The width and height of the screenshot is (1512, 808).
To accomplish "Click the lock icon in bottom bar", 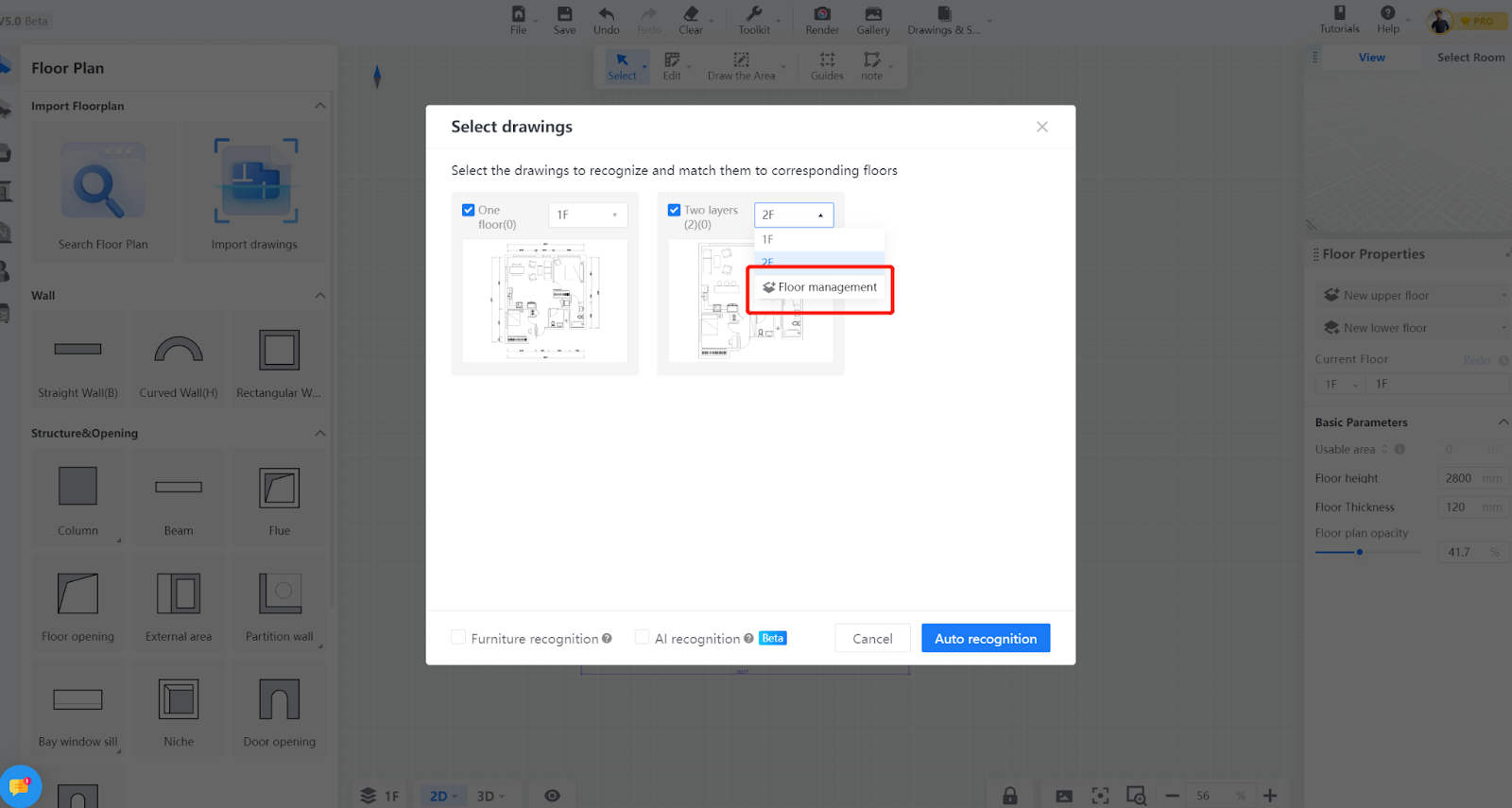I will [1010, 796].
